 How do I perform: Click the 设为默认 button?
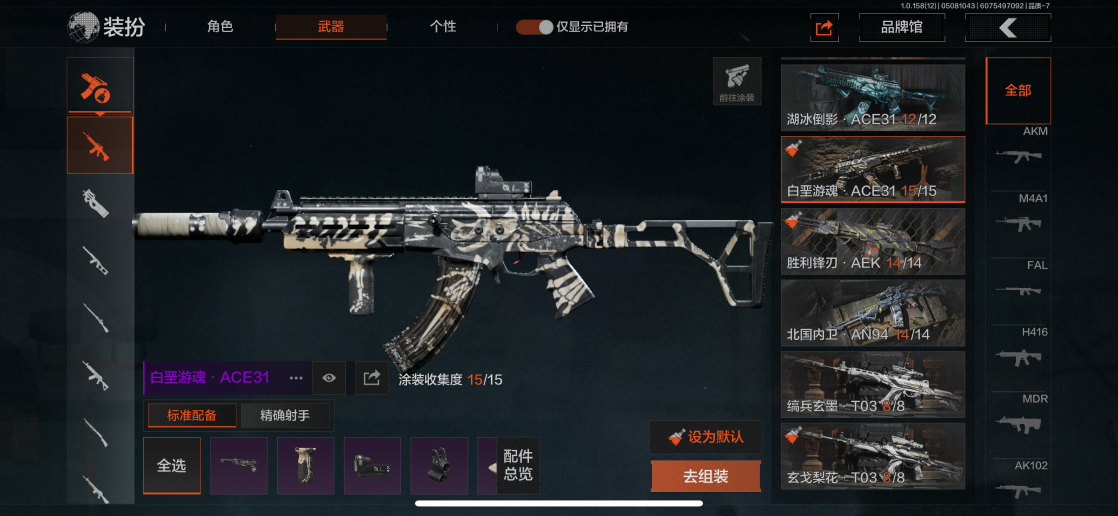pos(705,437)
